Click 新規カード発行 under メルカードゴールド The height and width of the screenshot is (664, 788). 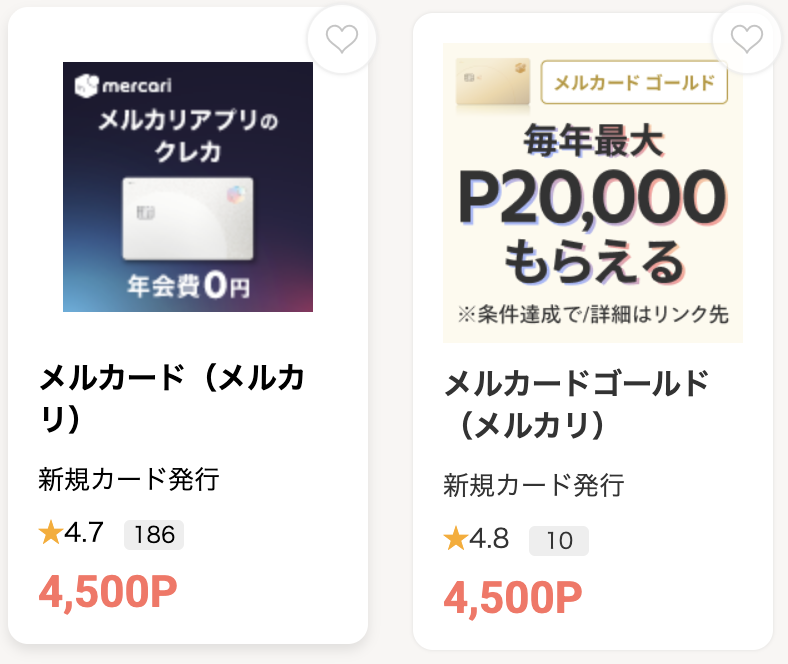tap(534, 486)
